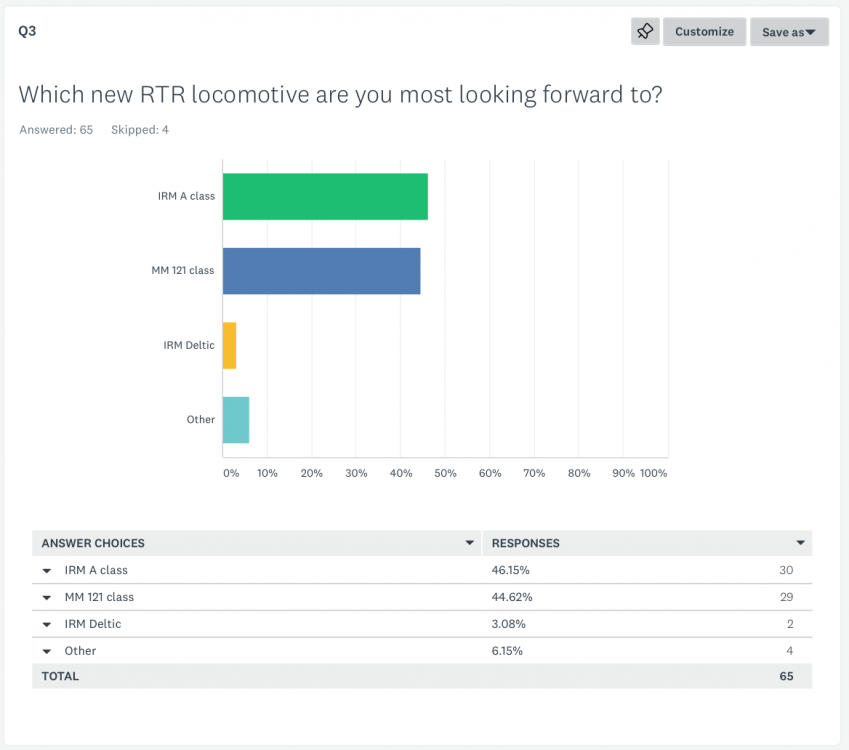Click the green IRM A class bar
Viewport: 849px width, 750px height.
[325, 197]
